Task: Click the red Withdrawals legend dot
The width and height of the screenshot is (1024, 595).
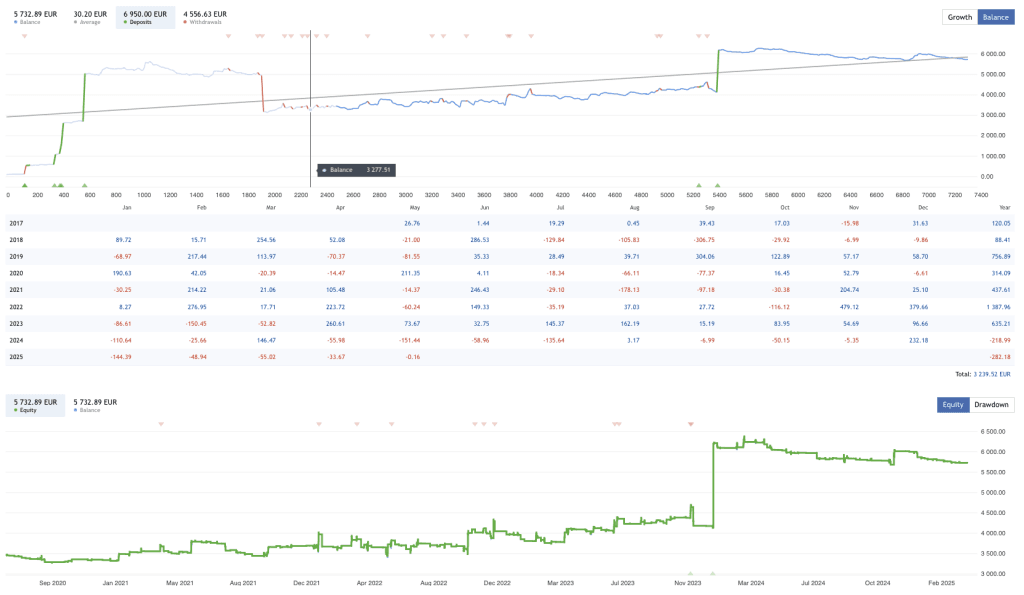Action: pos(185,21)
